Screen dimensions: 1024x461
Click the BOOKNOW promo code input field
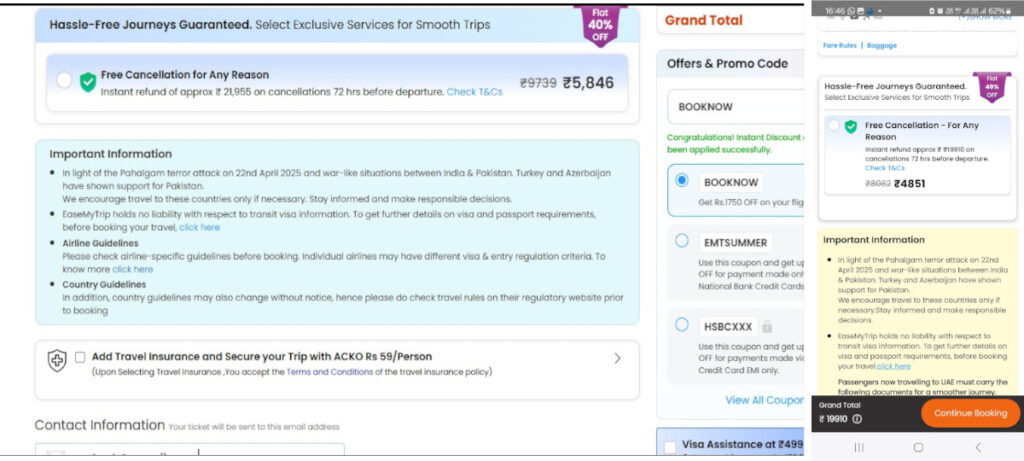(x=735, y=106)
